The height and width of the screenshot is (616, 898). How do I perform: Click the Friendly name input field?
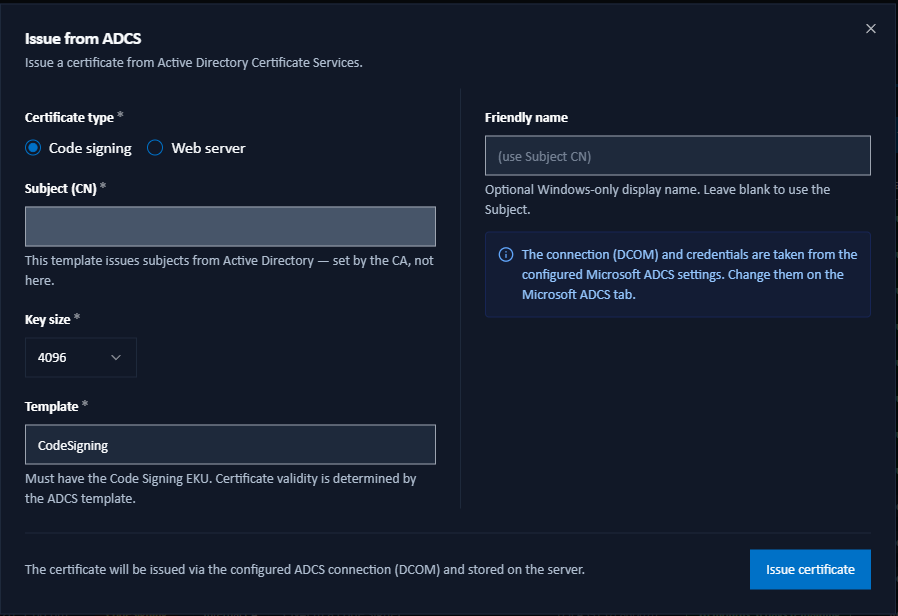[x=678, y=155]
